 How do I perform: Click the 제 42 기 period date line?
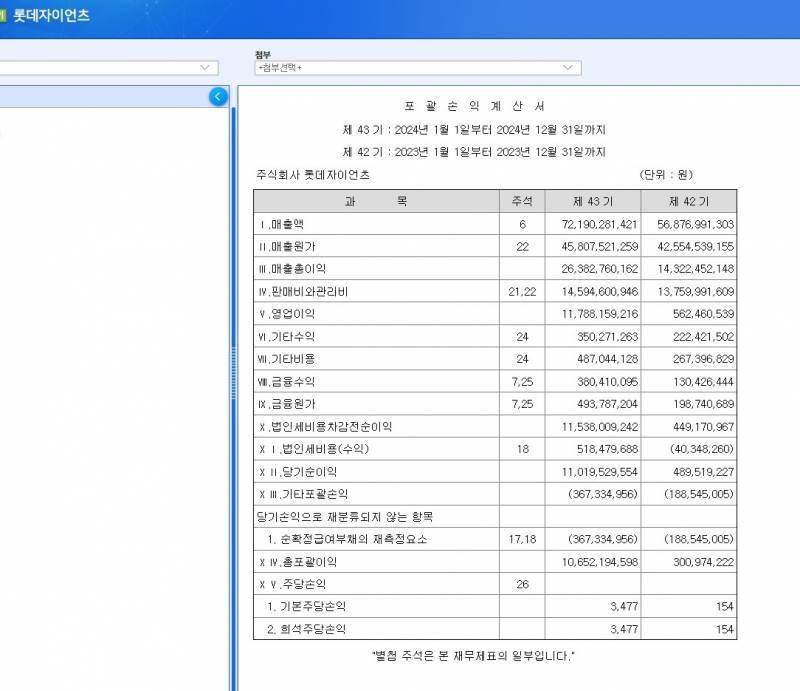pyautogui.click(x=474, y=152)
